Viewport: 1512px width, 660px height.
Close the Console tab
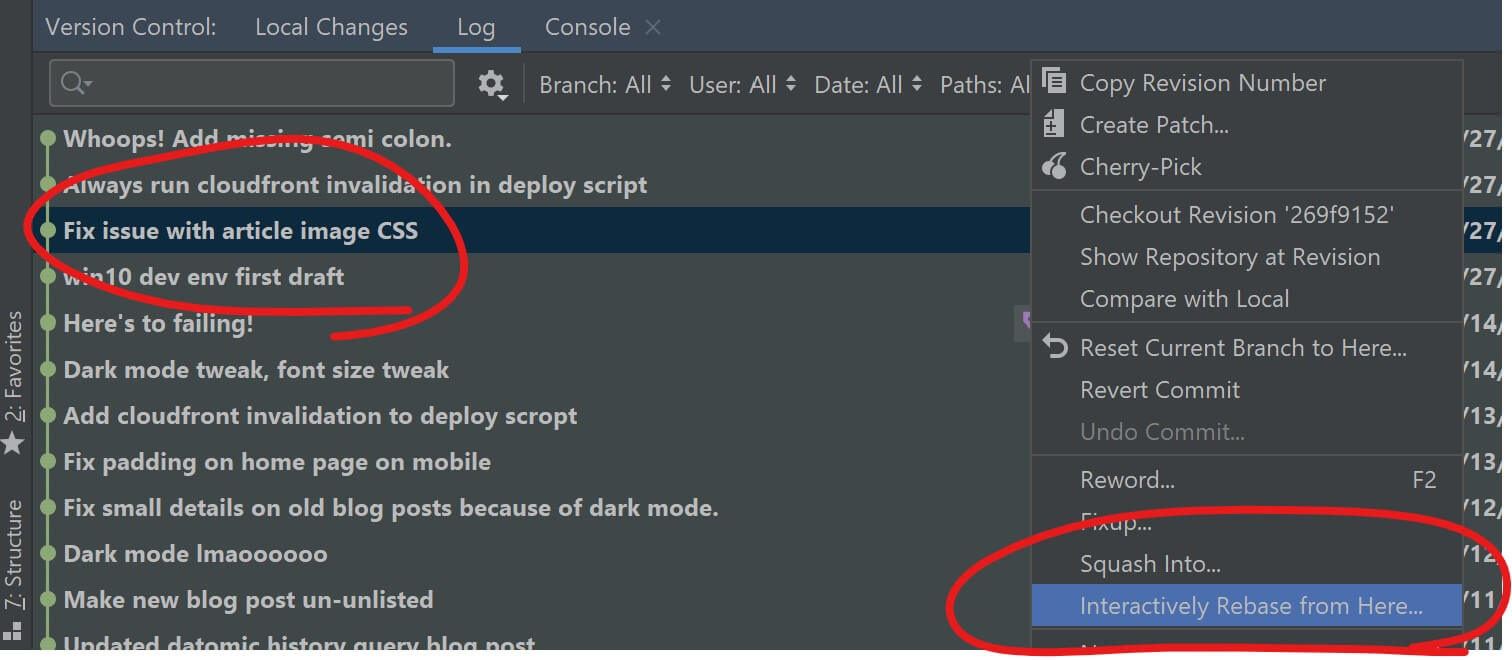652,27
